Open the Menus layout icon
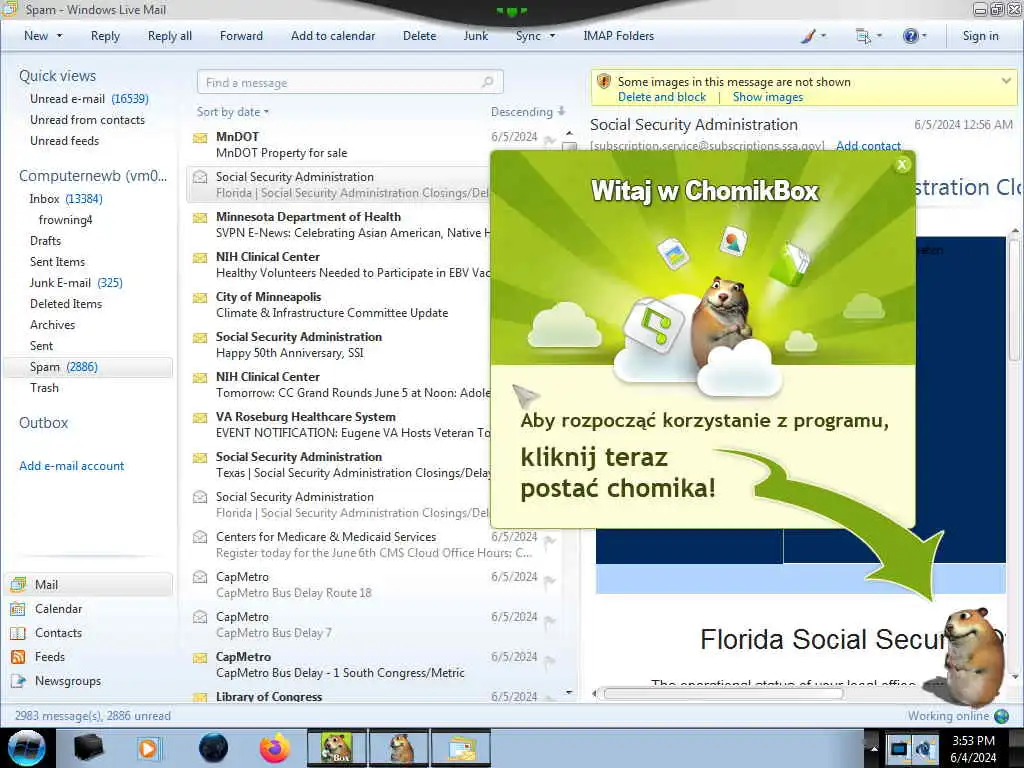 [869, 36]
